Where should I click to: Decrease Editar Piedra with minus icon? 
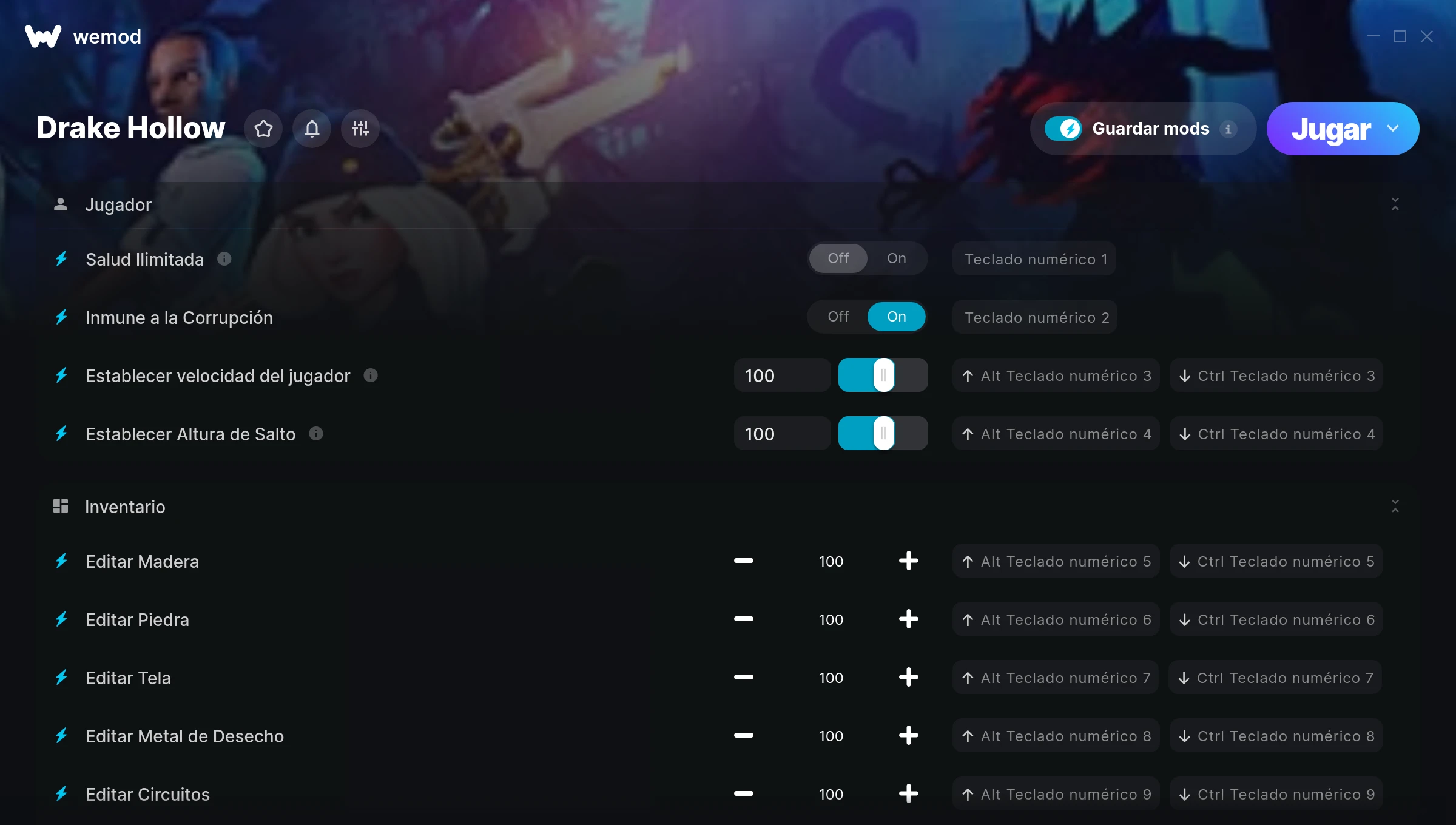743,619
